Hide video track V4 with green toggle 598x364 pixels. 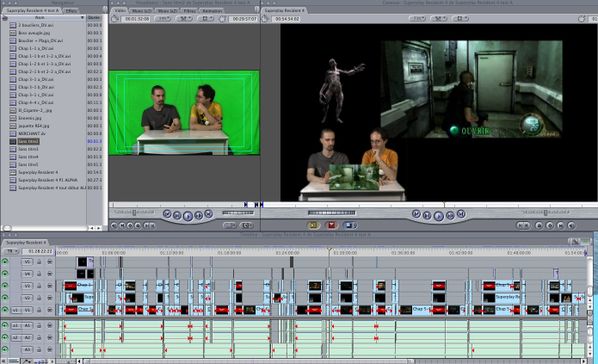(5, 274)
